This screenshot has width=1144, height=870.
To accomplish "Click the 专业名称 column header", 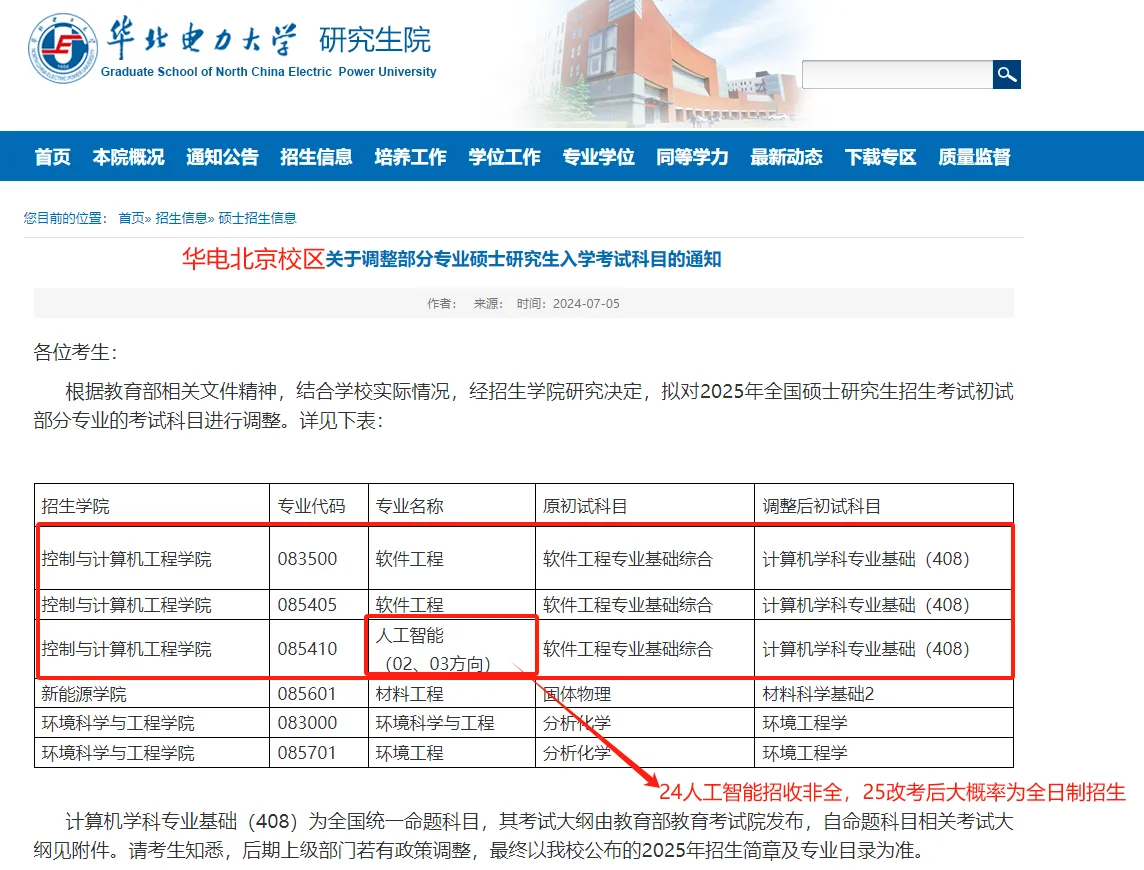I will [x=452, y=506].
